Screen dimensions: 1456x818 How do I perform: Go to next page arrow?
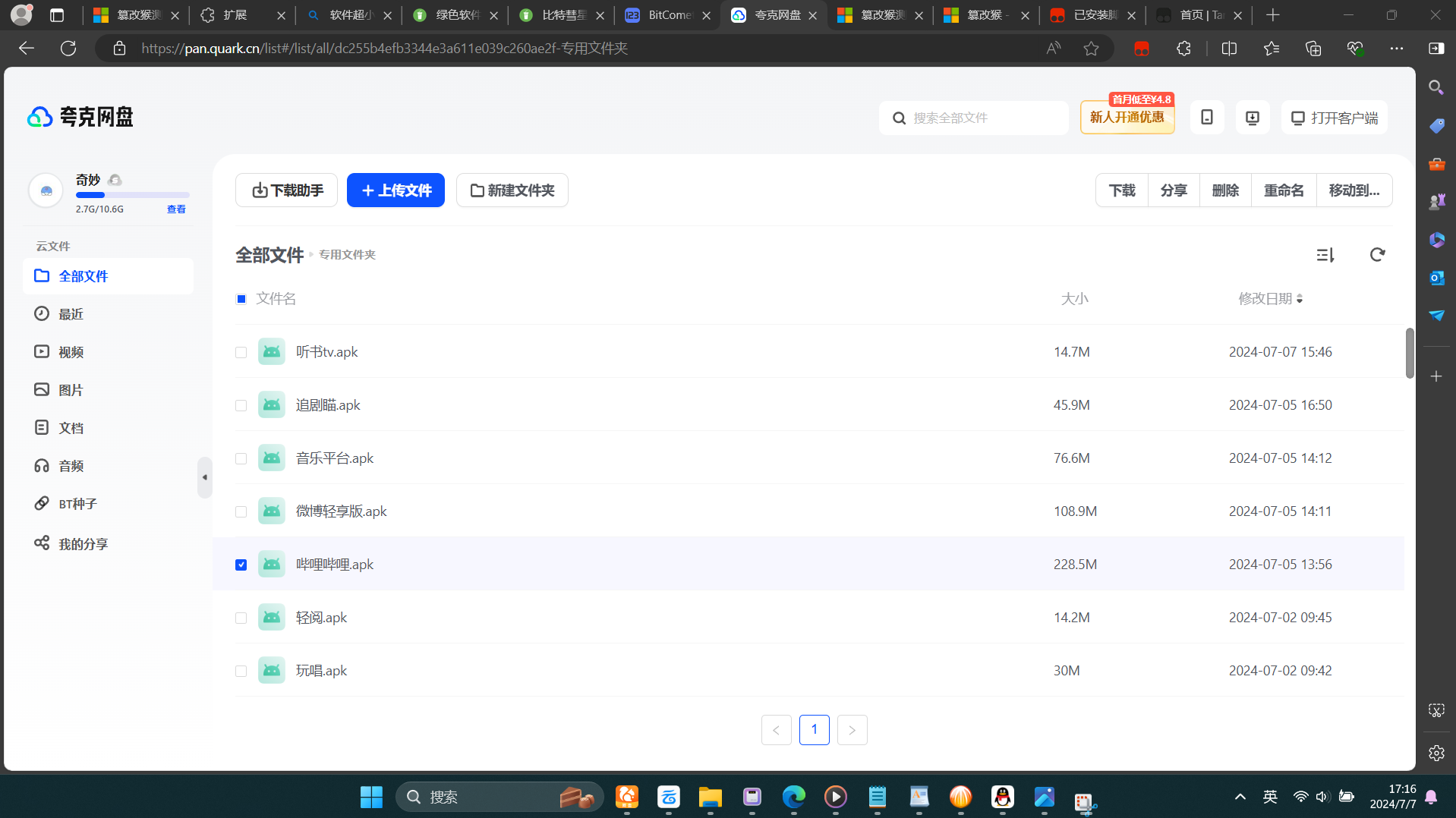(x=852, y=730)
